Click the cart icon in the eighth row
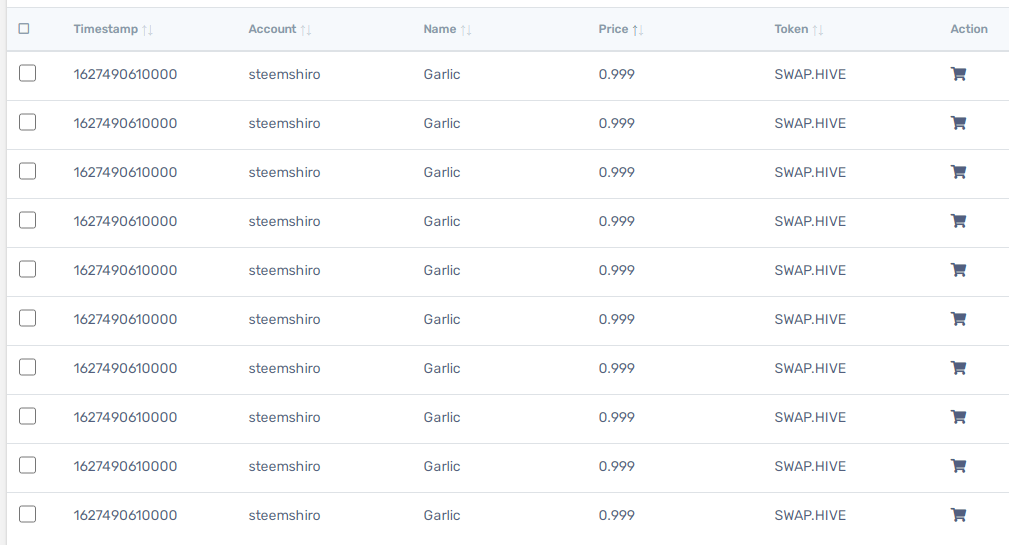Screen dimensions: 1009x545 pos(958,417)
